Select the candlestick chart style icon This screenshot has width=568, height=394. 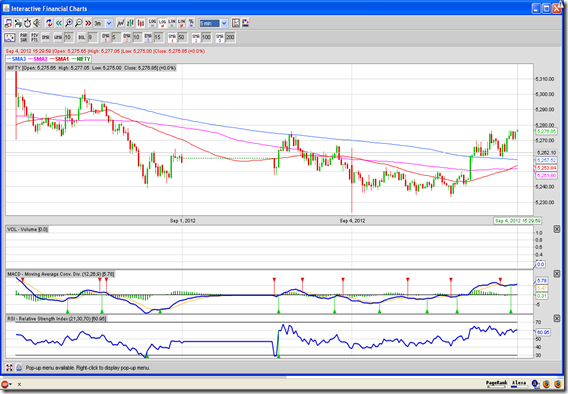pyautogui.click(x=141, y=23)
